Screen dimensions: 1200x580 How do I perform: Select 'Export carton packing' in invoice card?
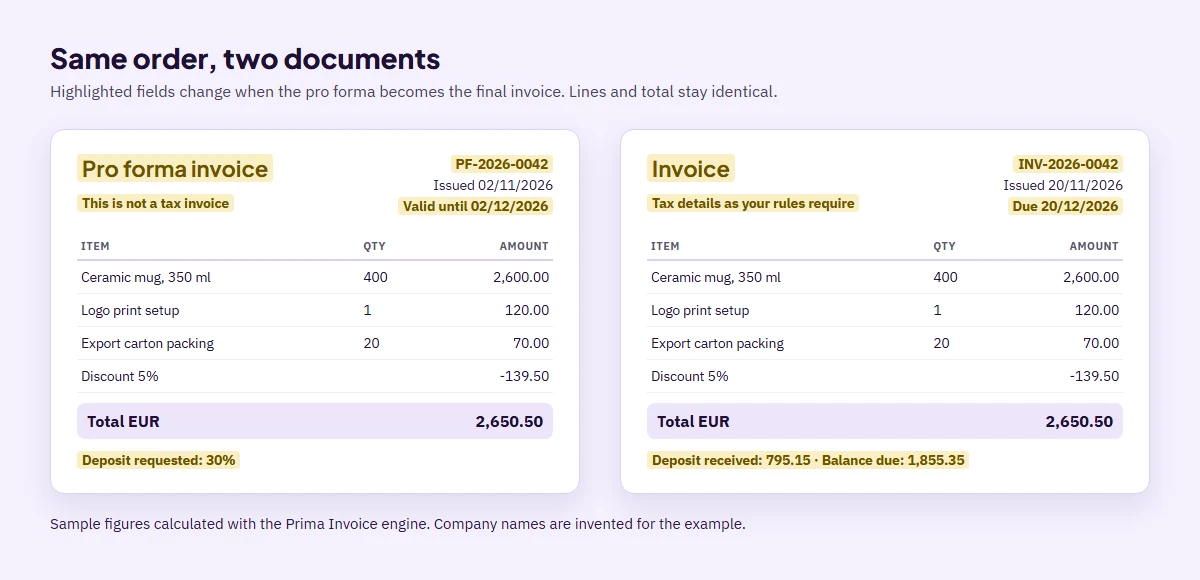click(x=717, y=343)
